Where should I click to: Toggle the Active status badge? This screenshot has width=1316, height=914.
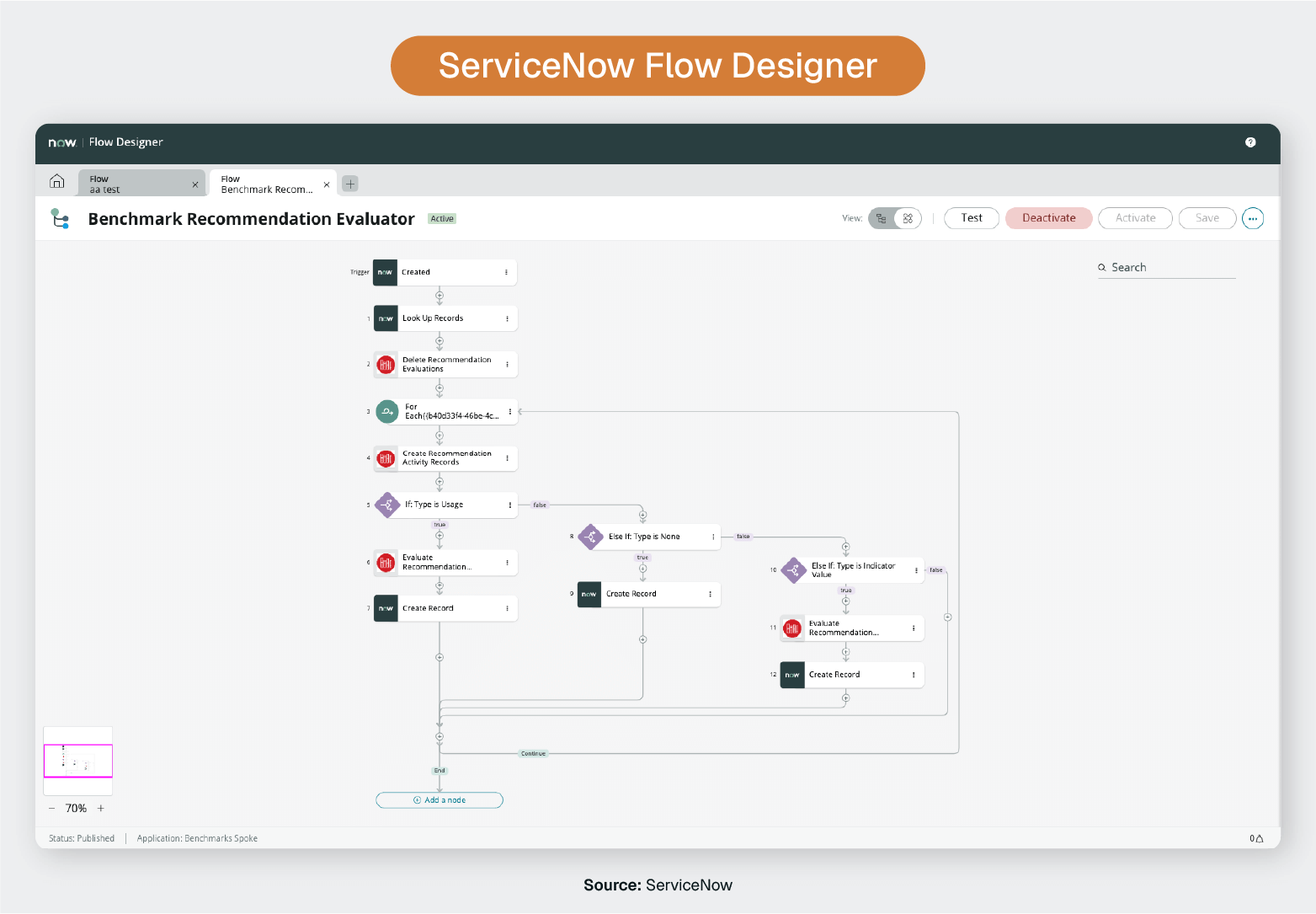point(441,218)
